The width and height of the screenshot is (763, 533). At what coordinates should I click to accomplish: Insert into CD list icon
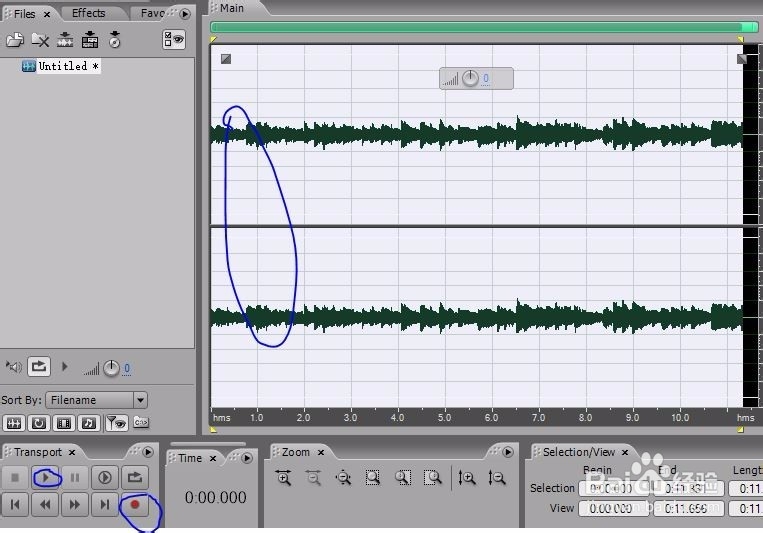(x=90, y=40)
